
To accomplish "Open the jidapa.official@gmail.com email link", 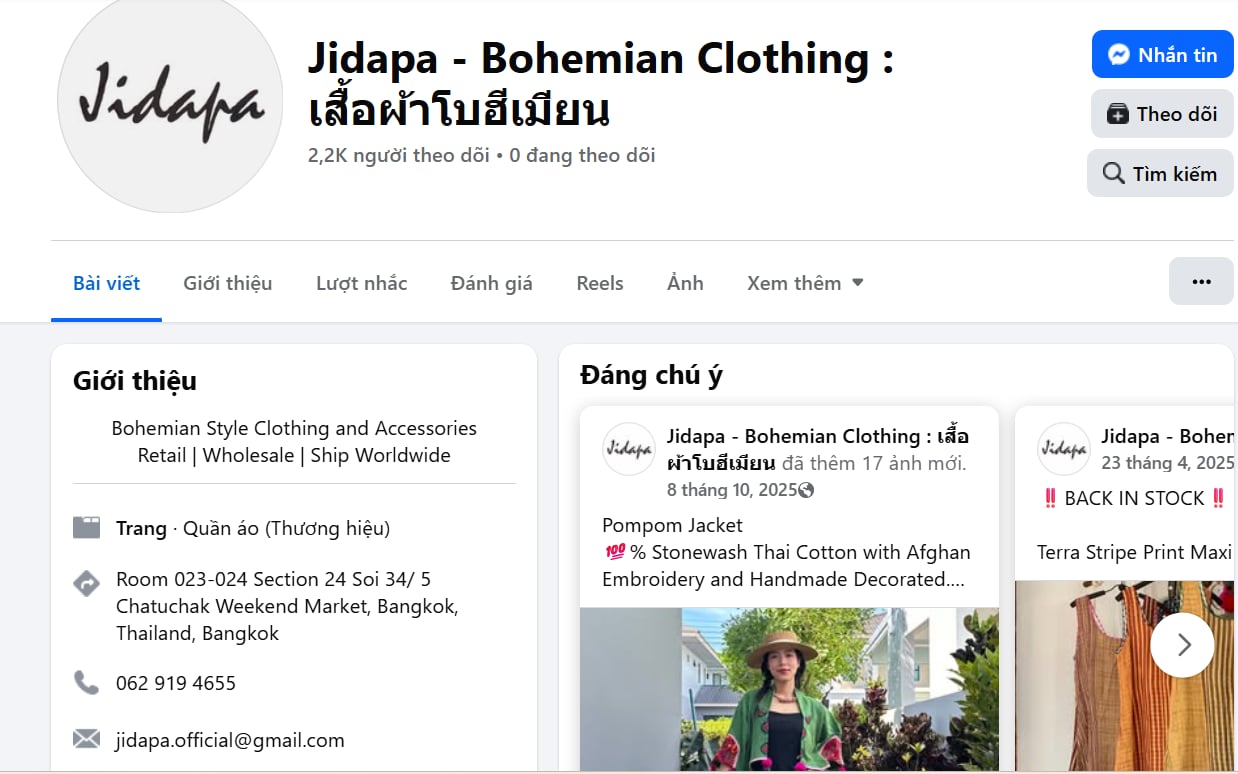I will [230, 740].
